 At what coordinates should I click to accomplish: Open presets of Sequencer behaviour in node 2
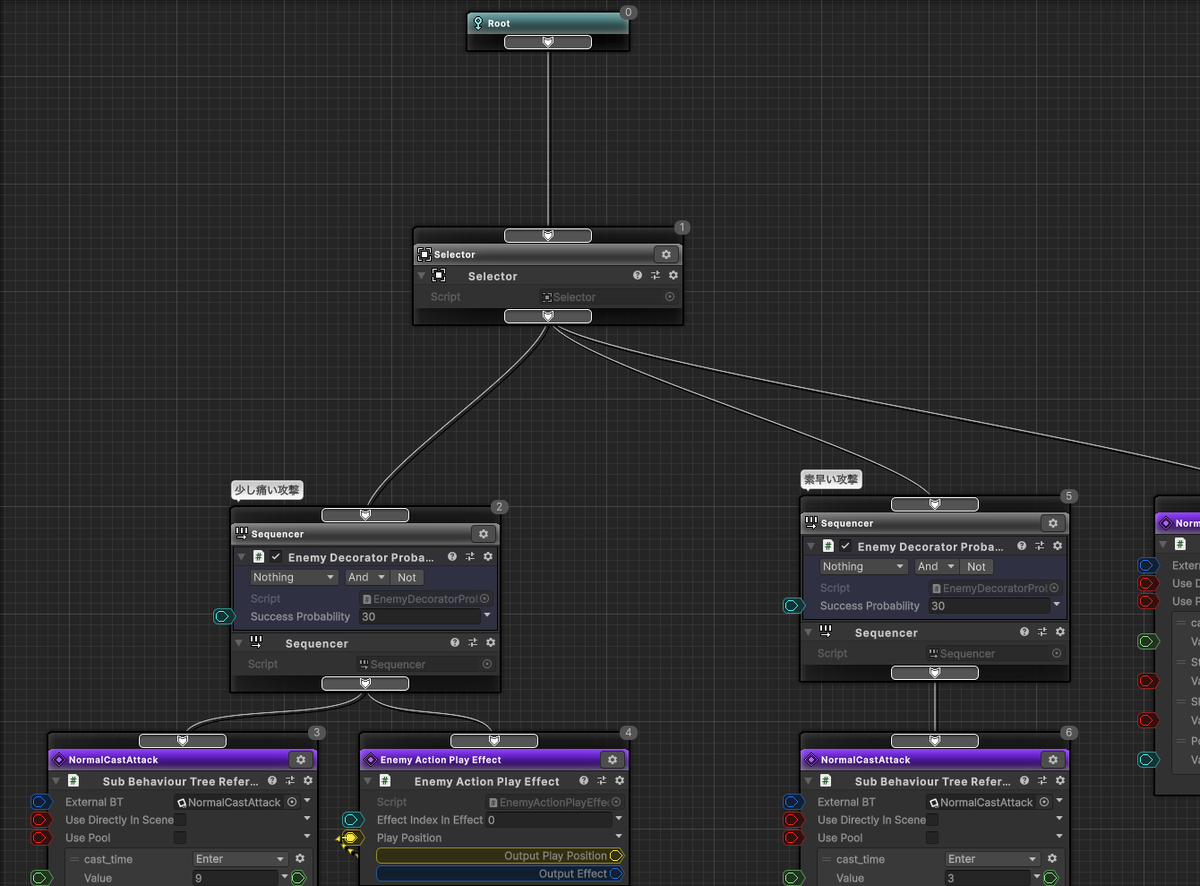tap(473, 643)
